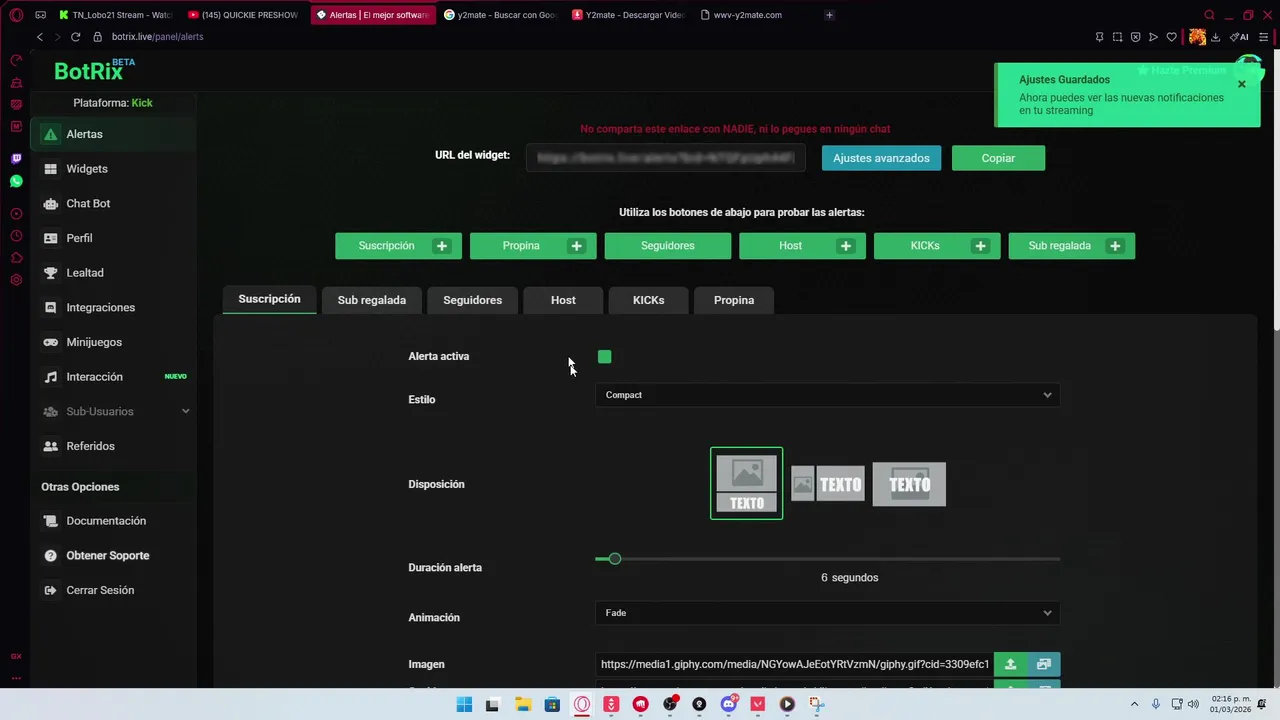Switch to the KICKs settings tab

648,300
